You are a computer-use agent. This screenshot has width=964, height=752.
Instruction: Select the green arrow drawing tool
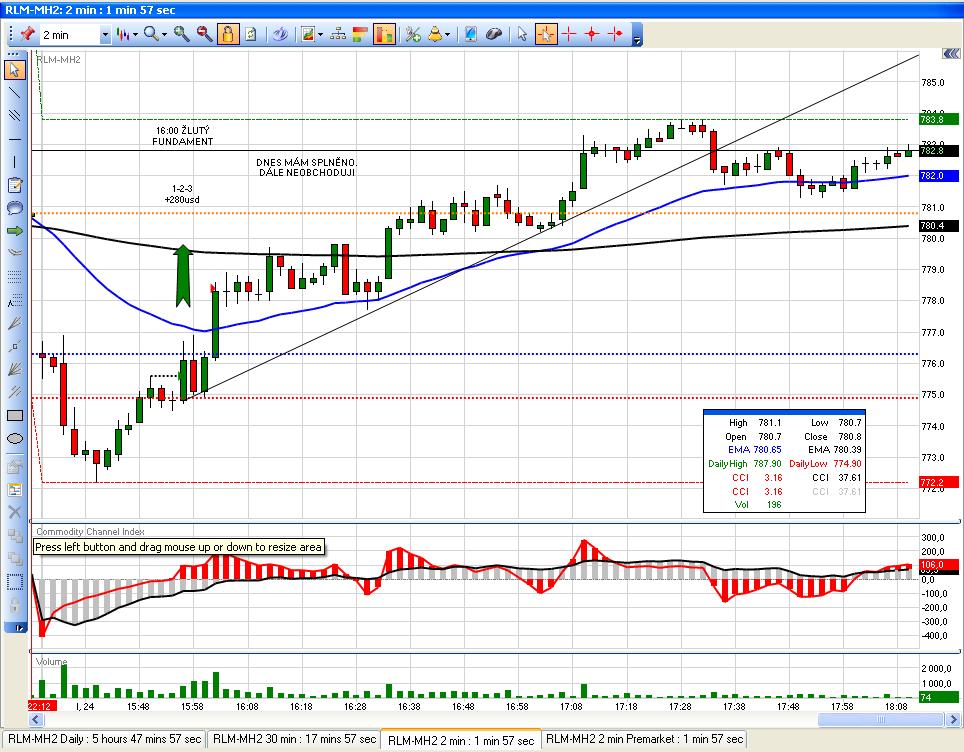point(14,231)
